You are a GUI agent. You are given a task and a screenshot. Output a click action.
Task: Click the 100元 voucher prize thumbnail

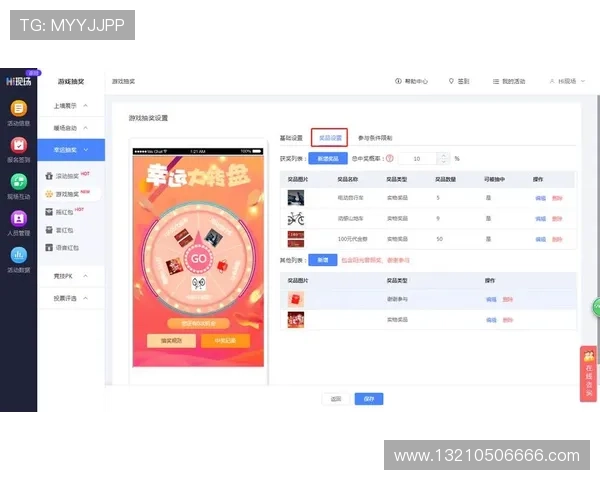(296, 239)
